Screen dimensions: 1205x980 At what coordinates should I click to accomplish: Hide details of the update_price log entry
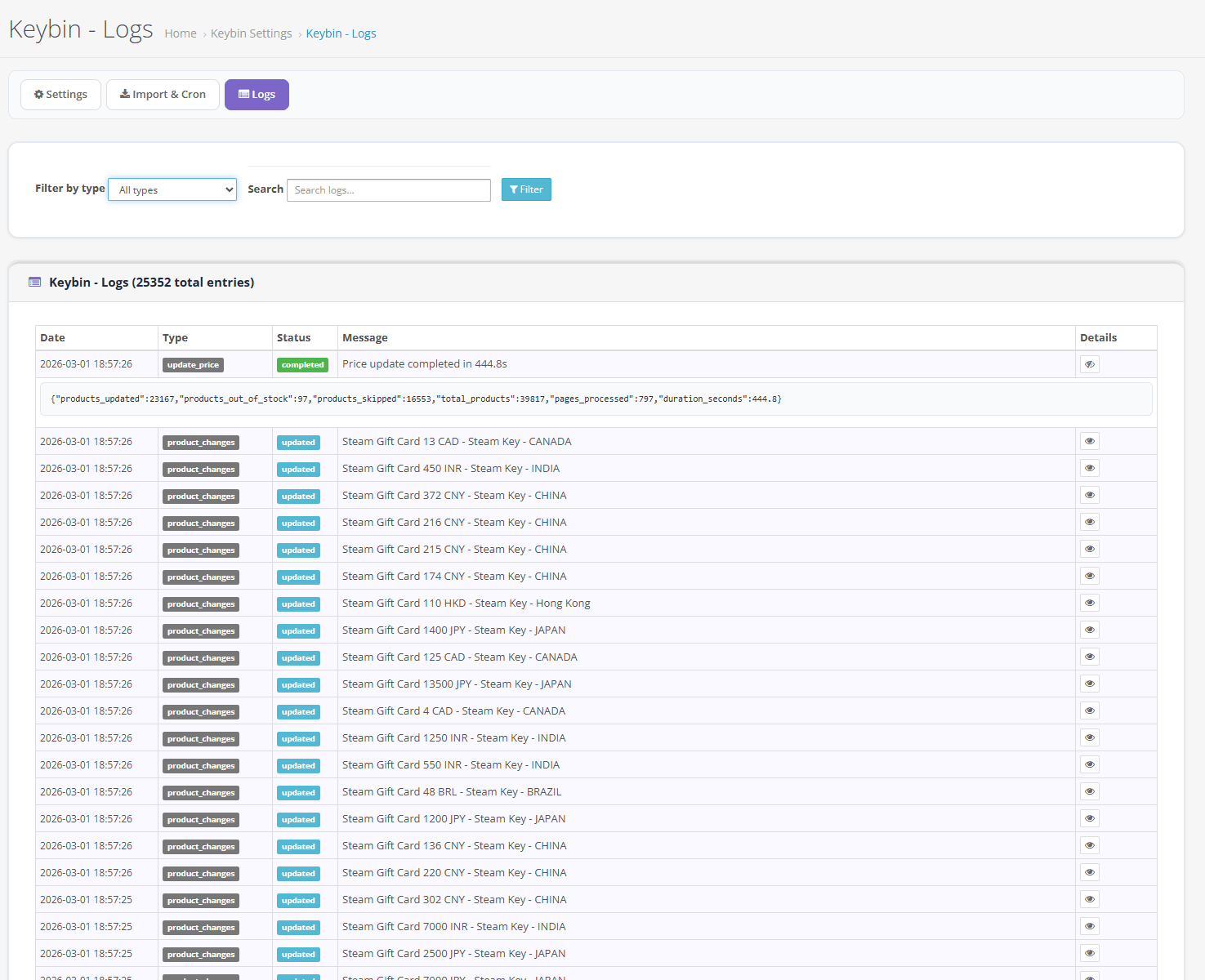click(1089, 364)
